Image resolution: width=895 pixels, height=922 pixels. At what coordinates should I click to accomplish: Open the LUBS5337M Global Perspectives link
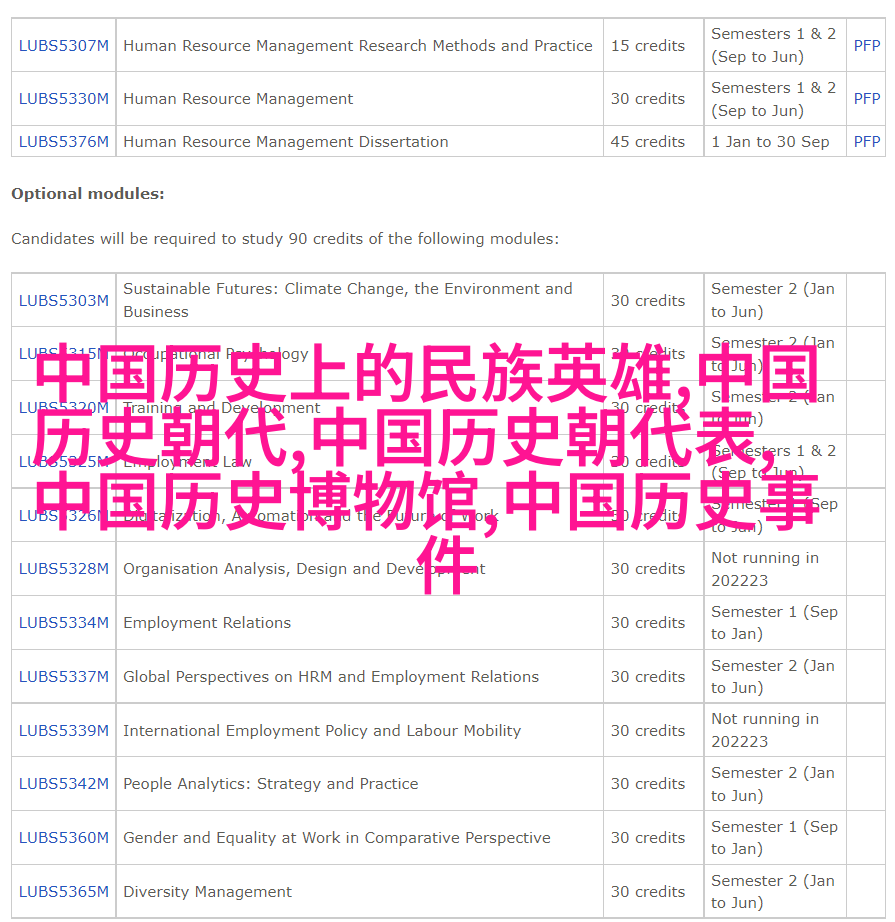(63, 677)
